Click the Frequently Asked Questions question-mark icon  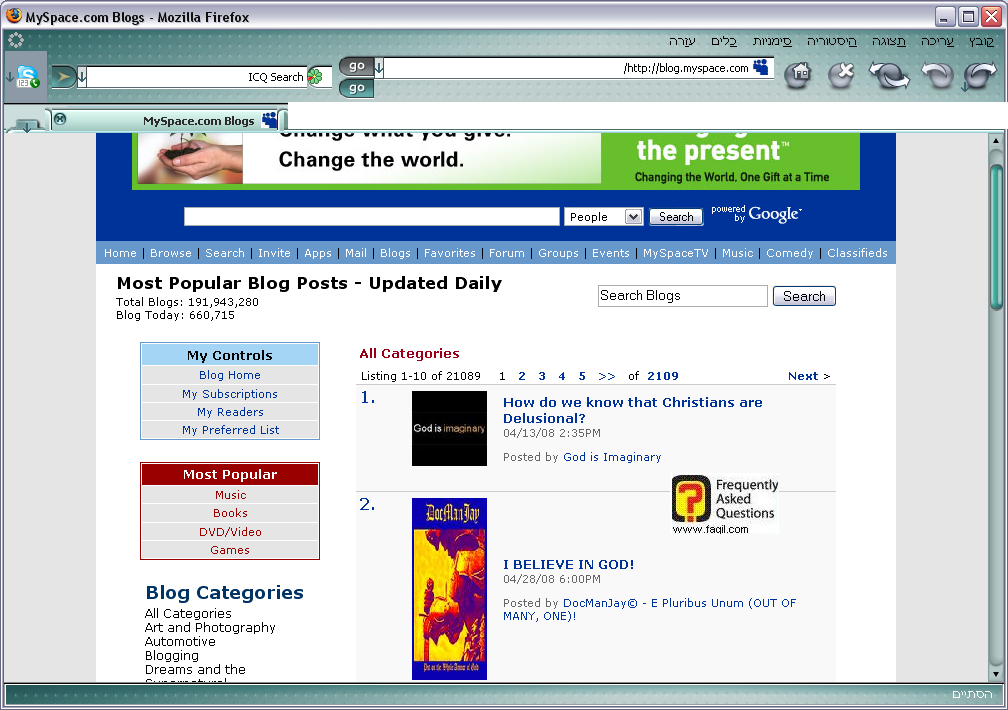(x=690, y=499)
